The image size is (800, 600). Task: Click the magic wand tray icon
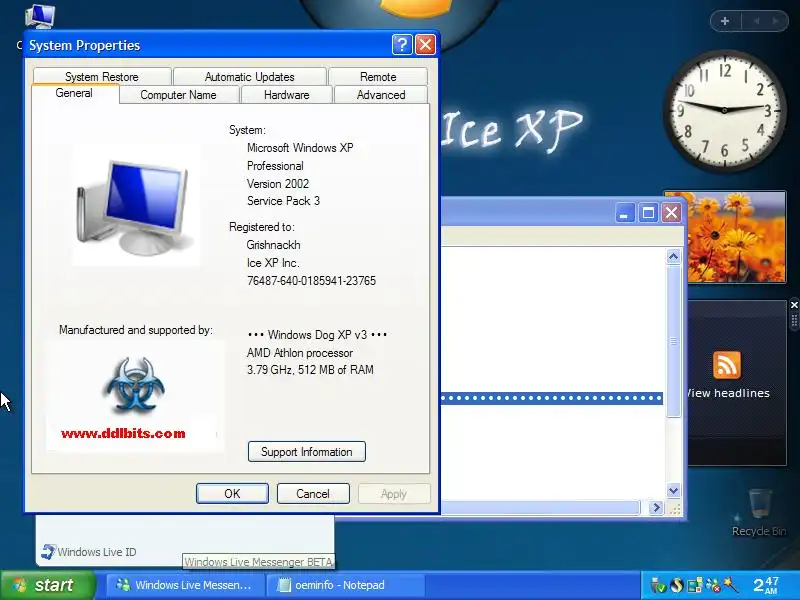tap(731, 585)
